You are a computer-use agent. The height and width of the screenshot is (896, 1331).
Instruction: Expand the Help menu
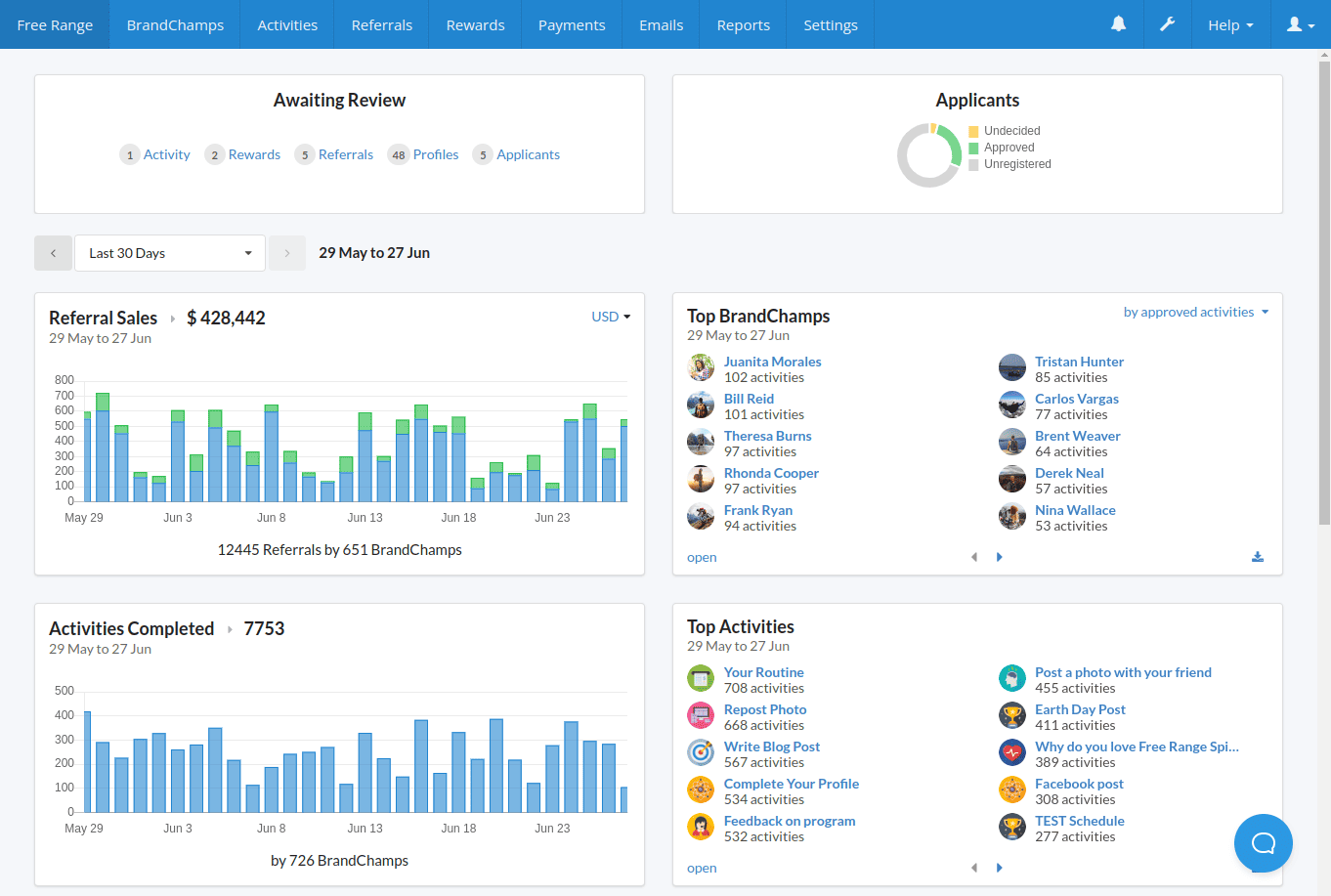tap(1229, 25)
